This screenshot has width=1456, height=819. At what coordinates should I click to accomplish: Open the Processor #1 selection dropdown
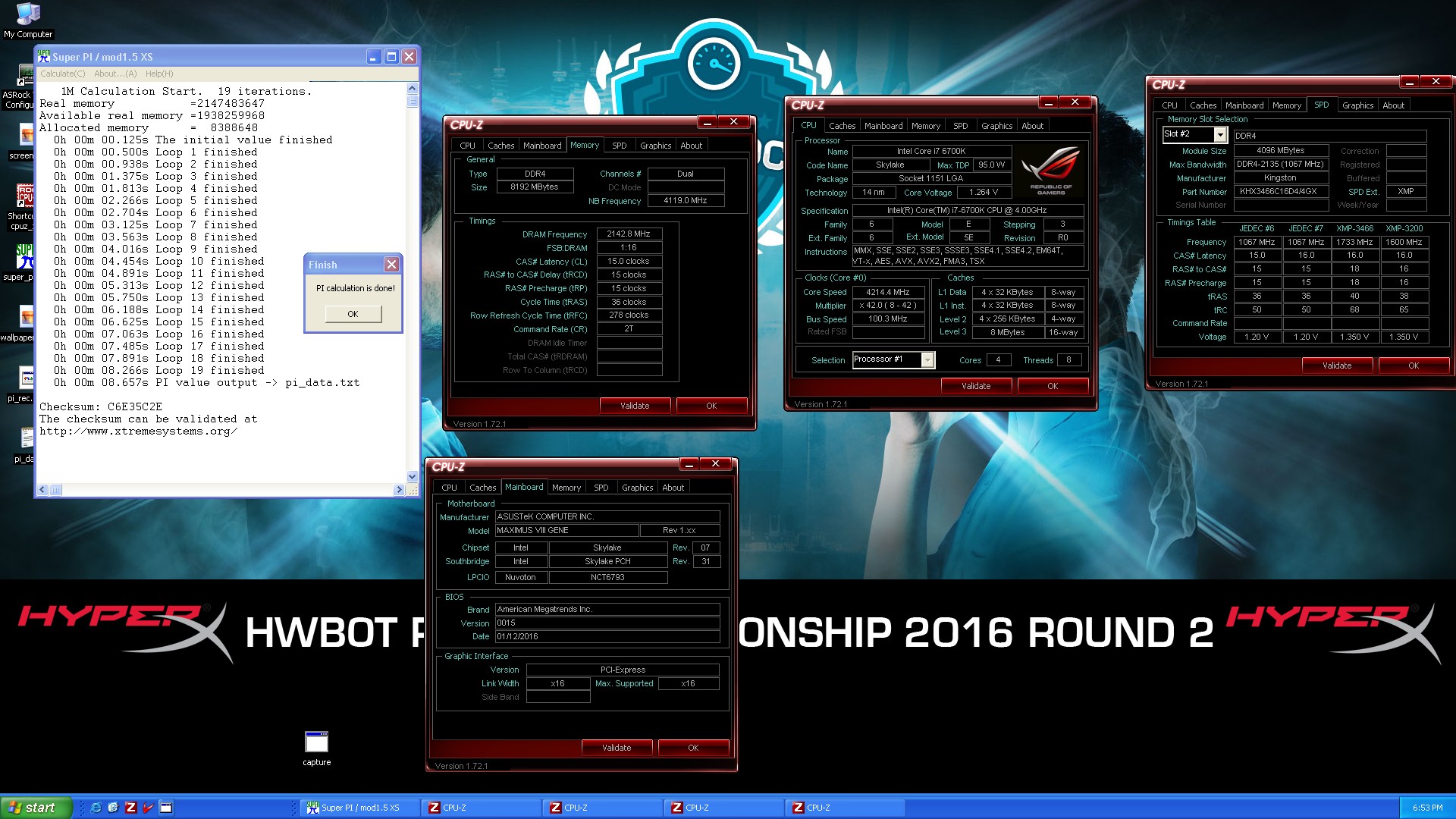coord(927,360)
